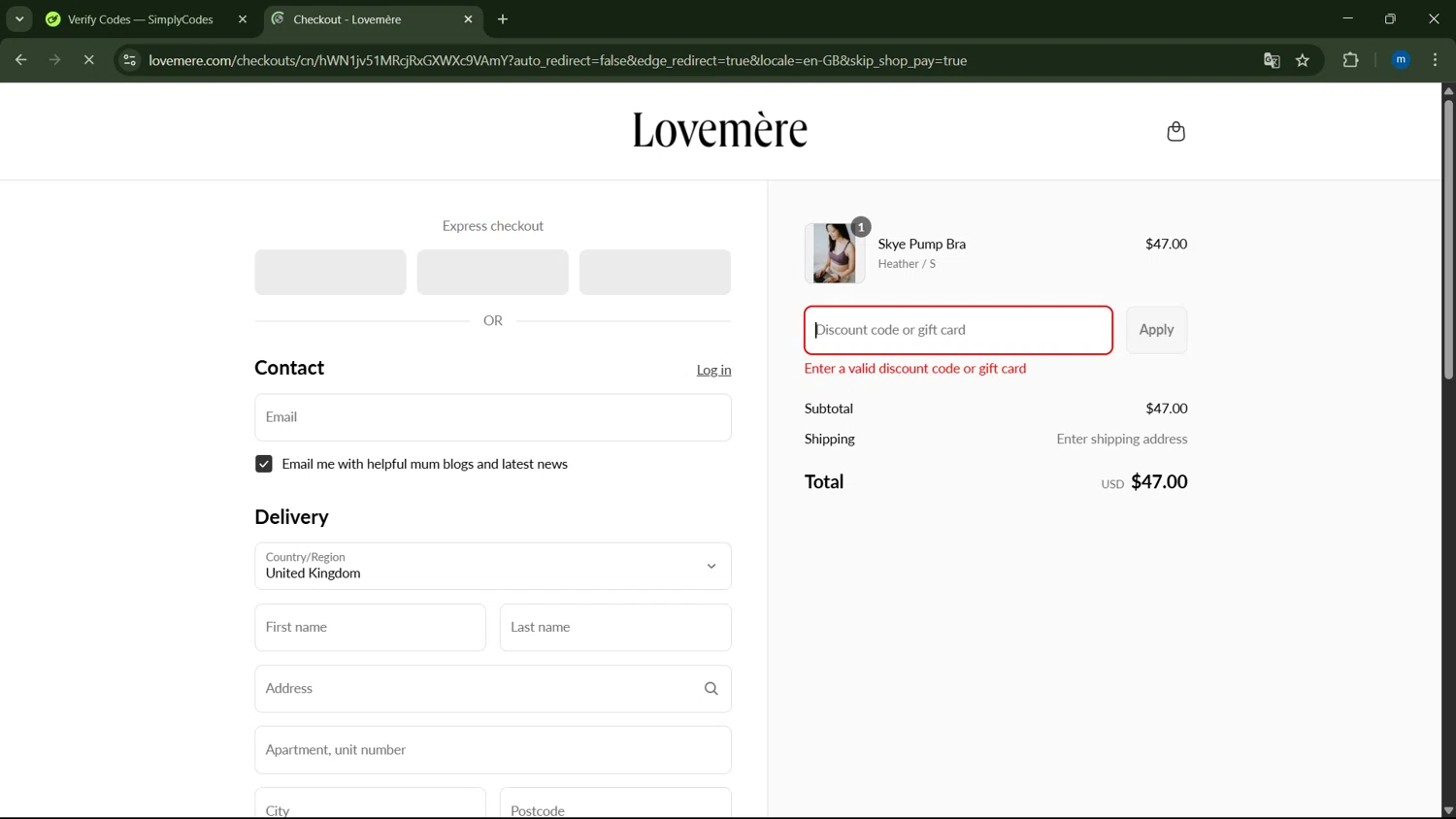Click the Skye Pump Bra product name

point(921,244)
